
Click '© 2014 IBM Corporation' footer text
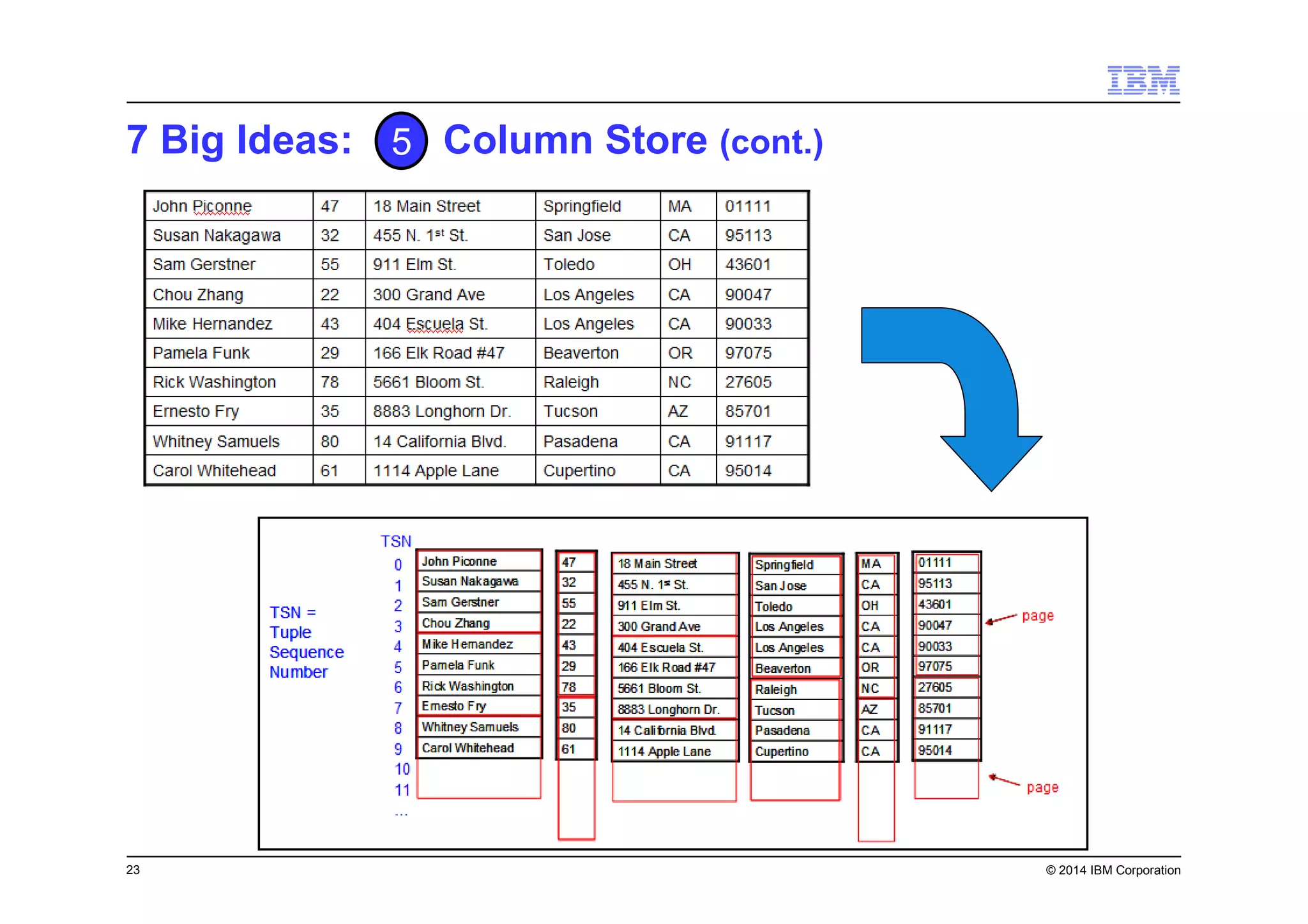tap(1113, 870)
